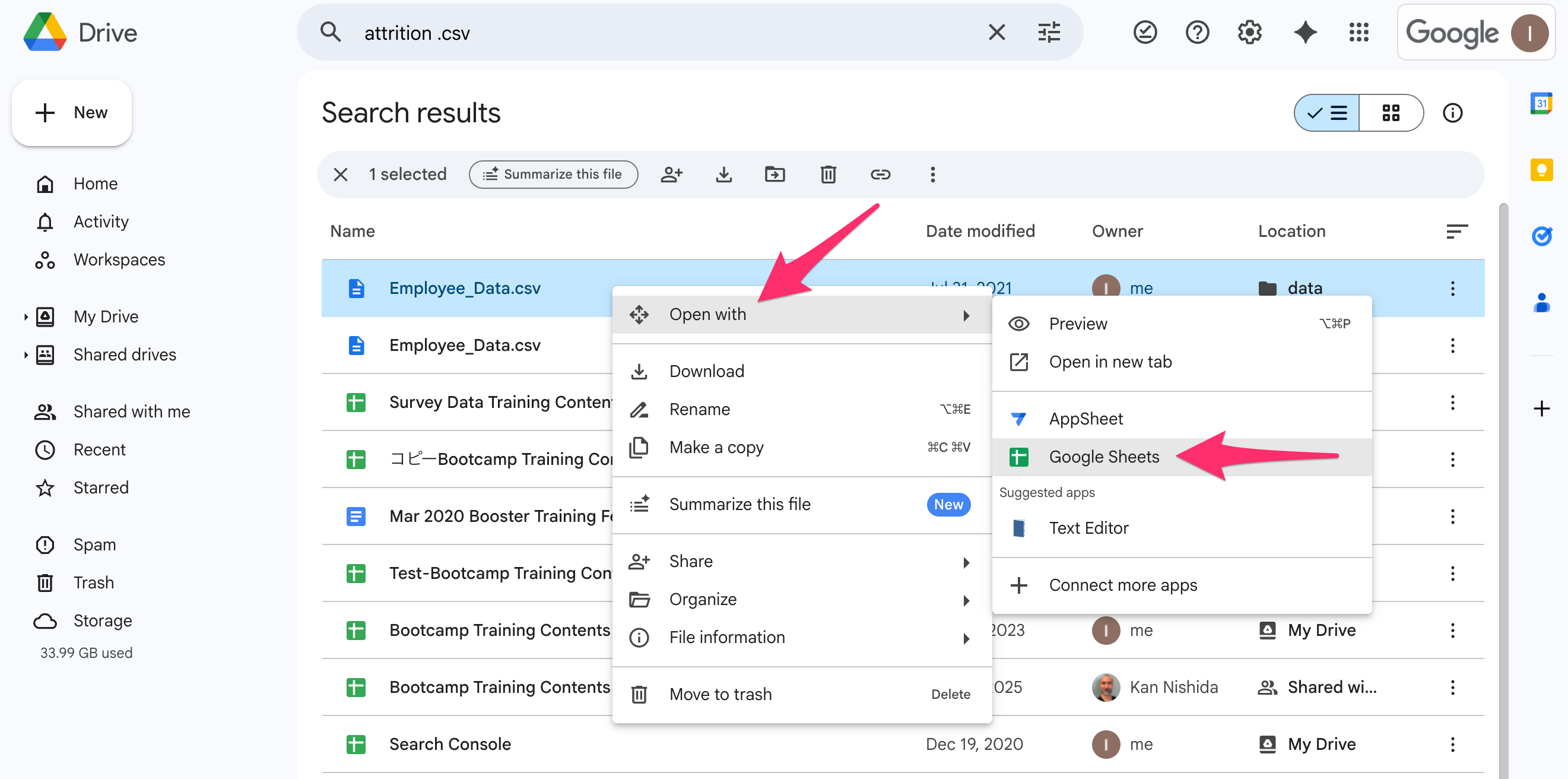Click the move to folder toolbar icon
Viewport: 1568px width, 779px height.
pos(775,175)
